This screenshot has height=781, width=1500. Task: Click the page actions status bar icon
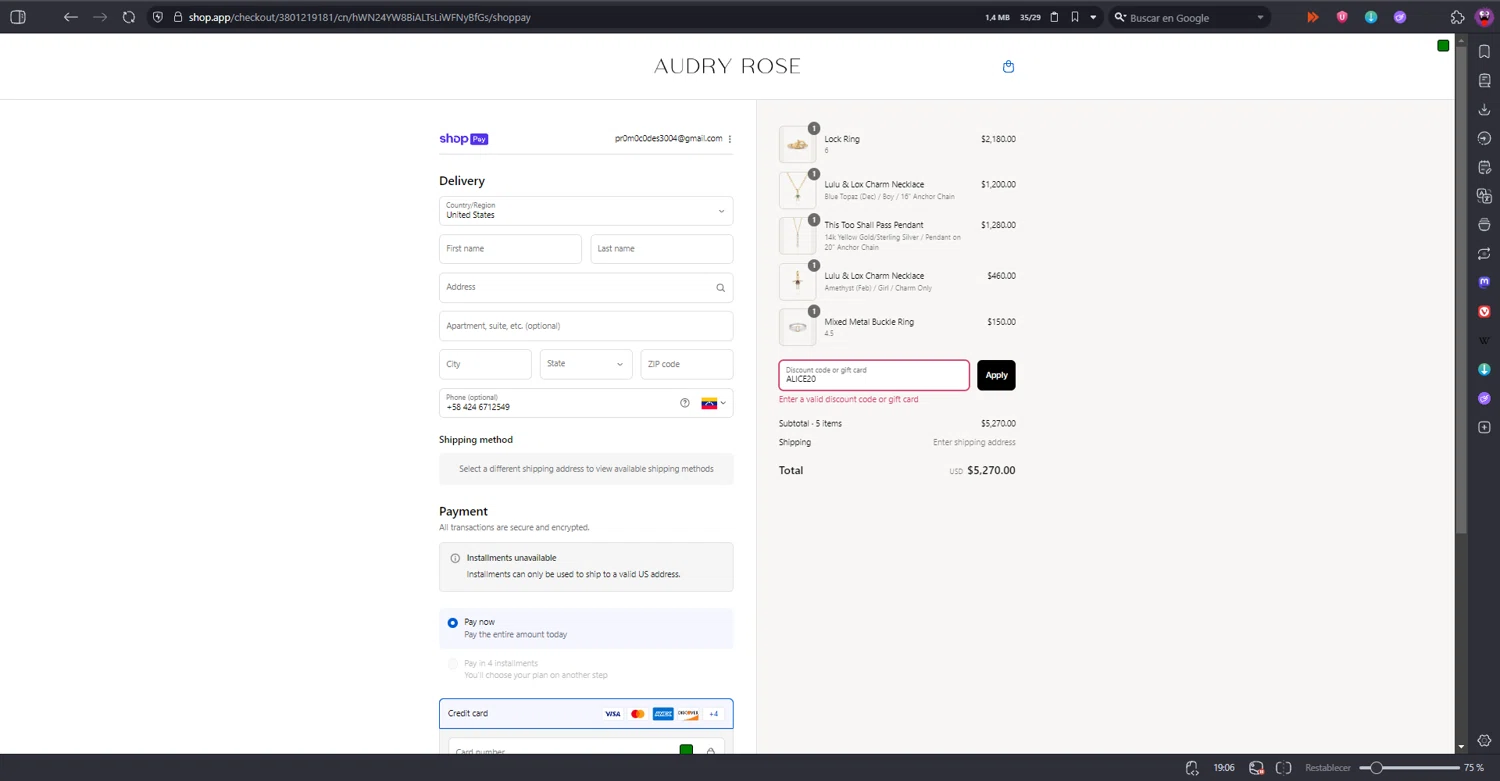pyautogui.click(x=1192, y=768)
